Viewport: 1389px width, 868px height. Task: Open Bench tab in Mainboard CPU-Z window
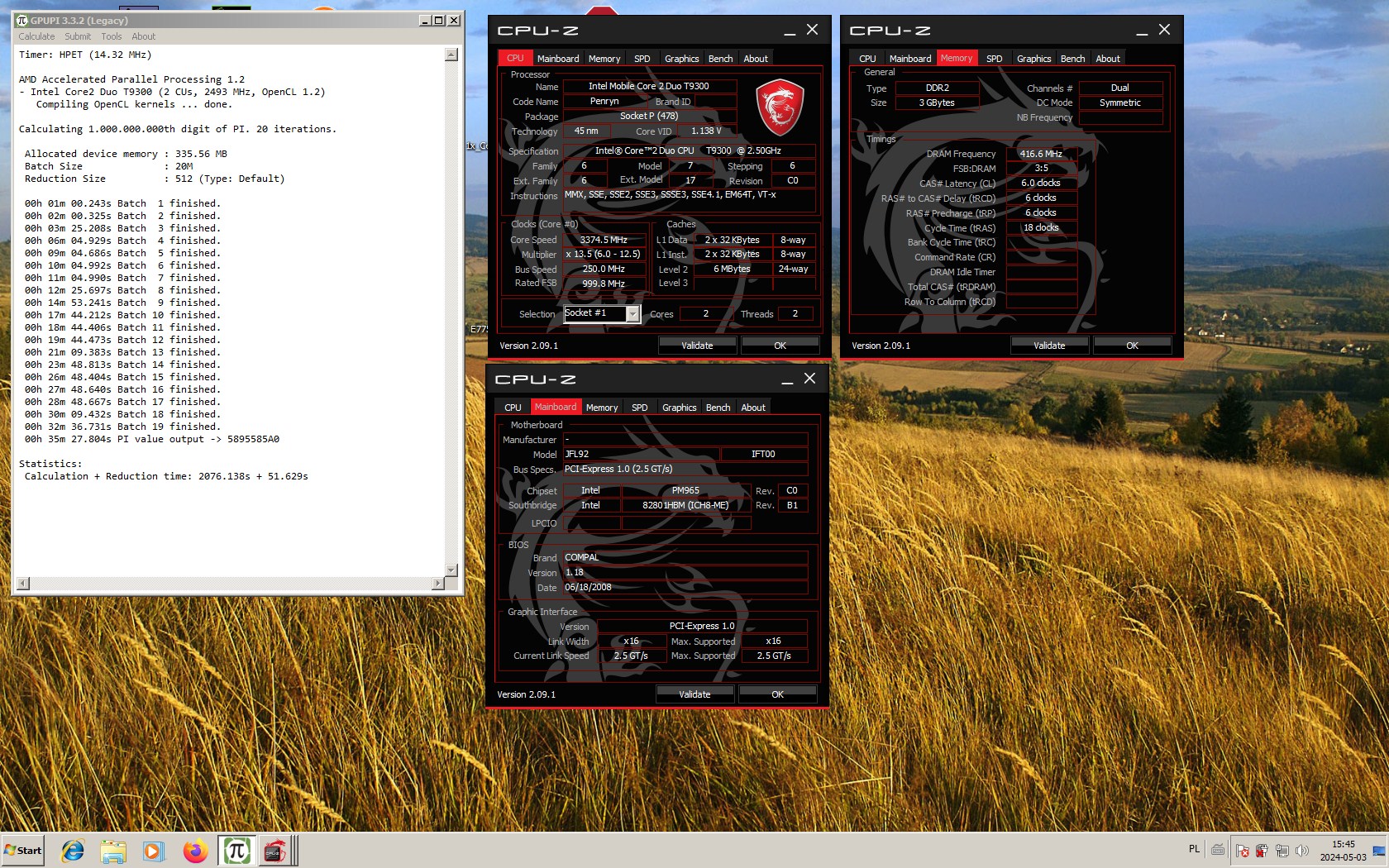[x=718, y=408]
